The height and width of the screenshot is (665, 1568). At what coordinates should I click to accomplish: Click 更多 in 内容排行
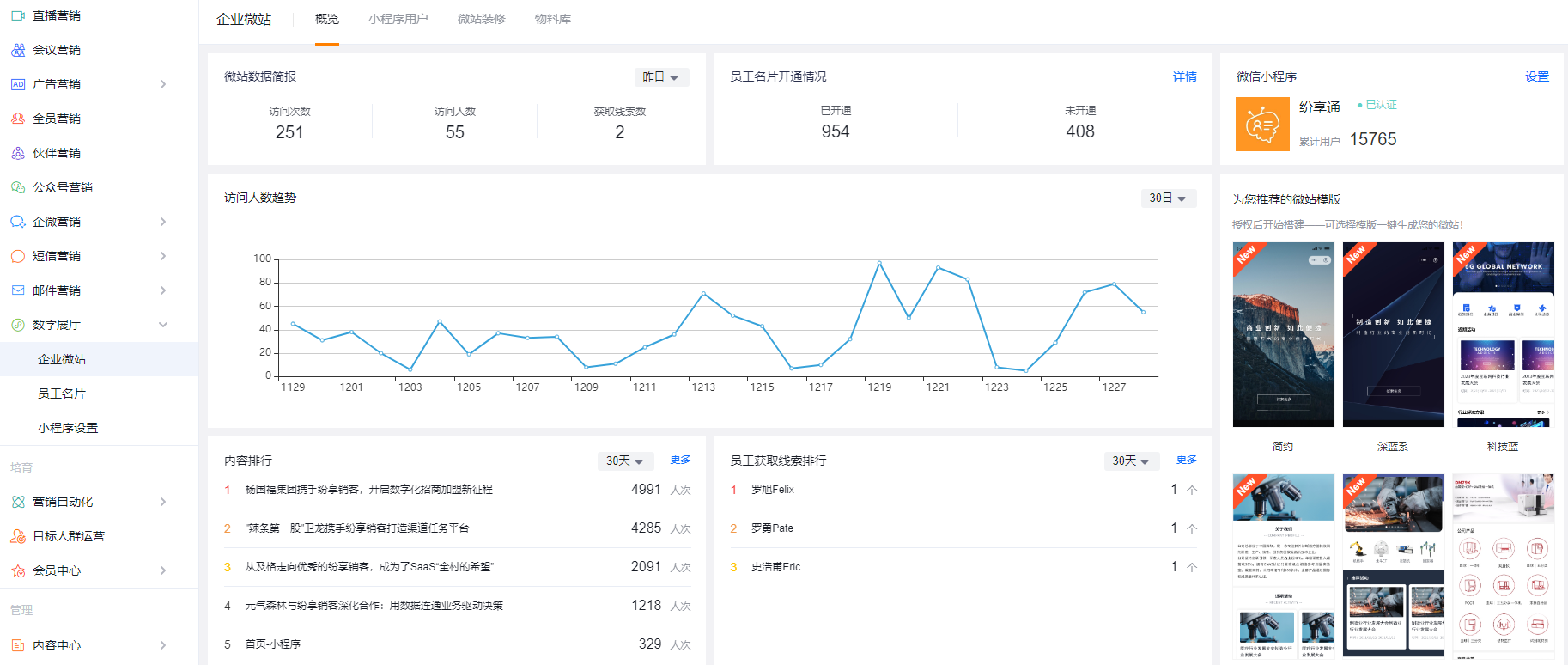[x=680, y=460]
